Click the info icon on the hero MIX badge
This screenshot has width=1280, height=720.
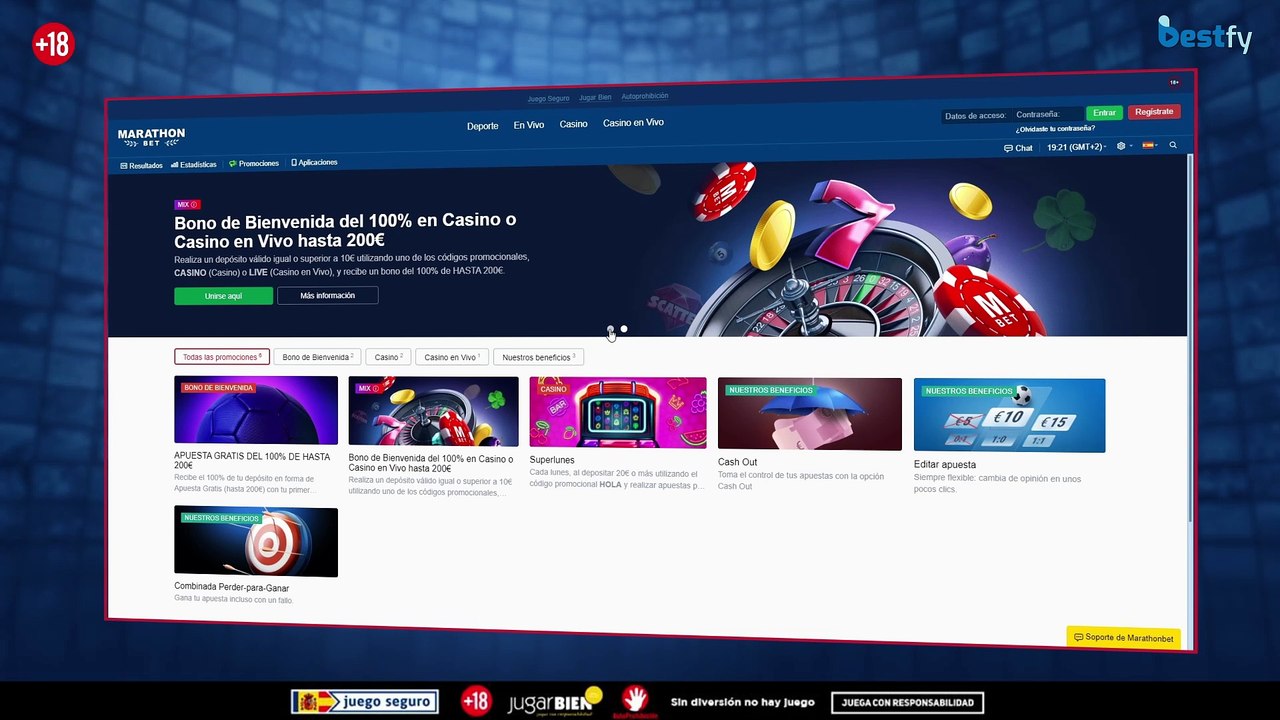[x=194, y=205]
